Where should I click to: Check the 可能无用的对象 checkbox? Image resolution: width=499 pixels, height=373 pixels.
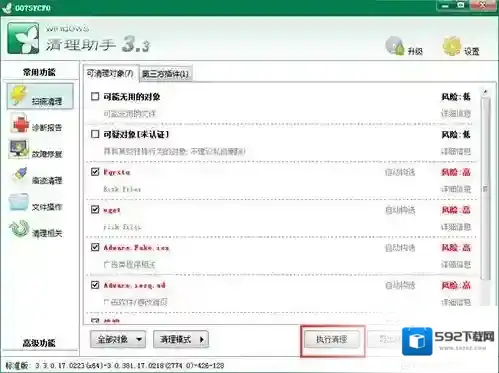pos(95,97)
